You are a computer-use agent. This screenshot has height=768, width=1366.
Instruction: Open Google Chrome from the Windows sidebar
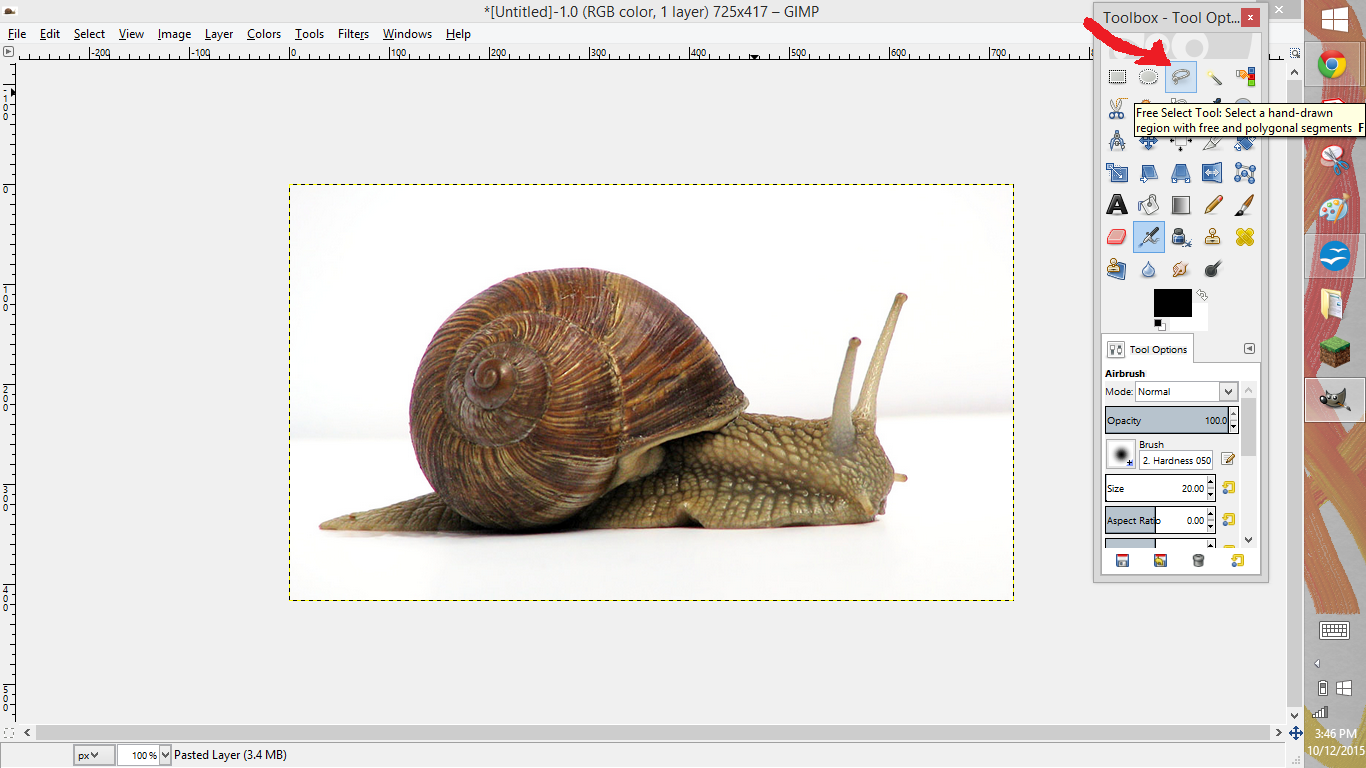pos(1334,66)
